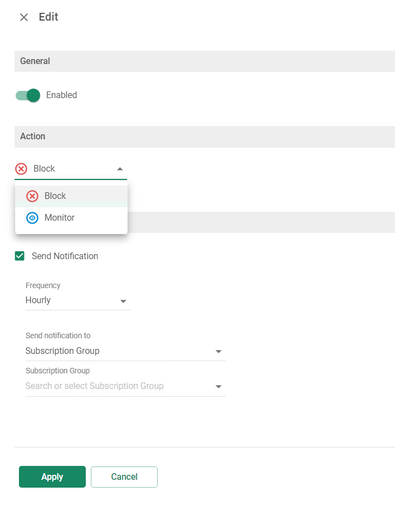Click the Cancel button
The image size is (400, 530).
(x=124, y=477)
